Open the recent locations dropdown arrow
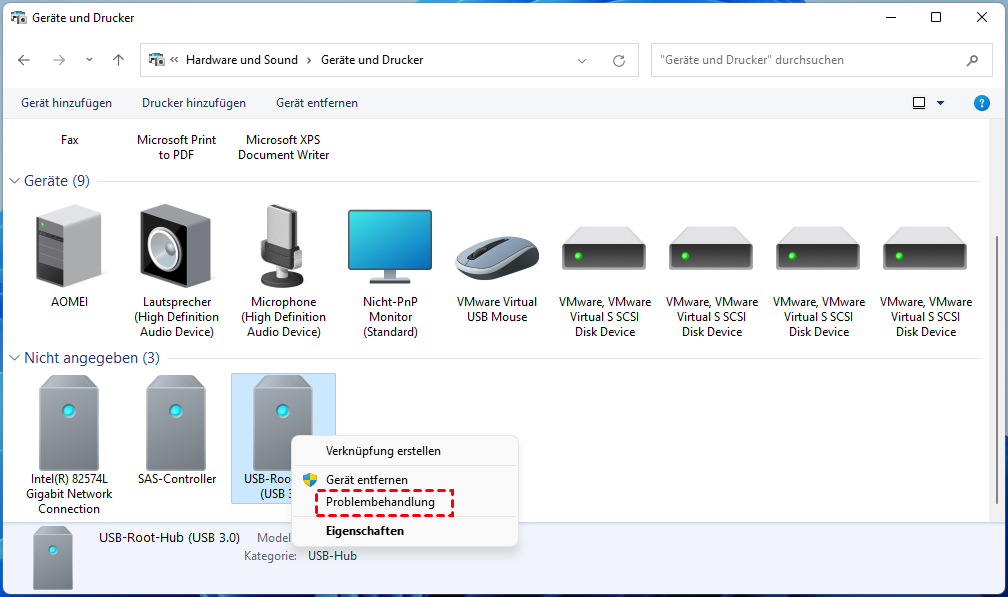The image size is (1008, 597). coord(89,60)
